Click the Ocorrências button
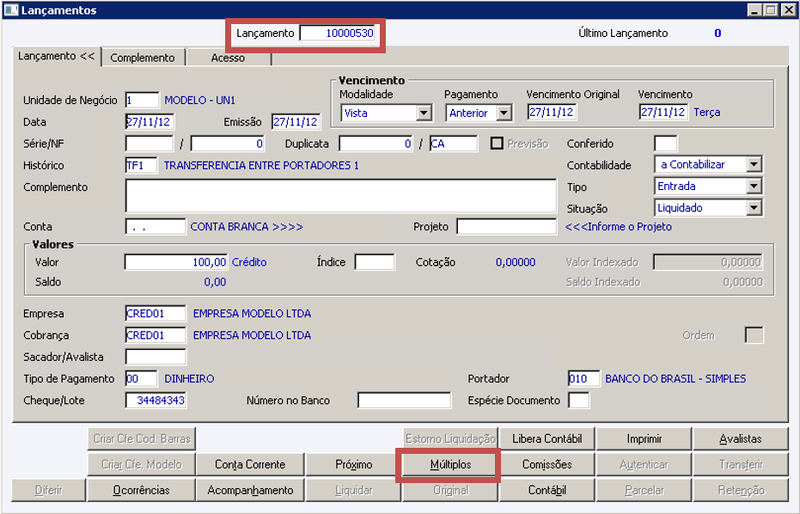This screenshot has width=800, height=514. (141, 490)
